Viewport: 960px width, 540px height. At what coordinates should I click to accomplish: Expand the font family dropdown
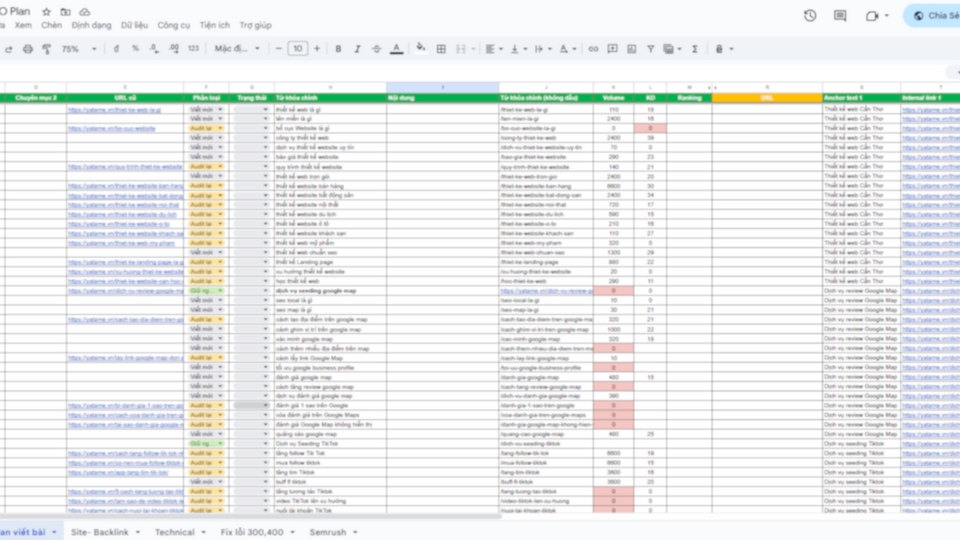click(236, 48)
